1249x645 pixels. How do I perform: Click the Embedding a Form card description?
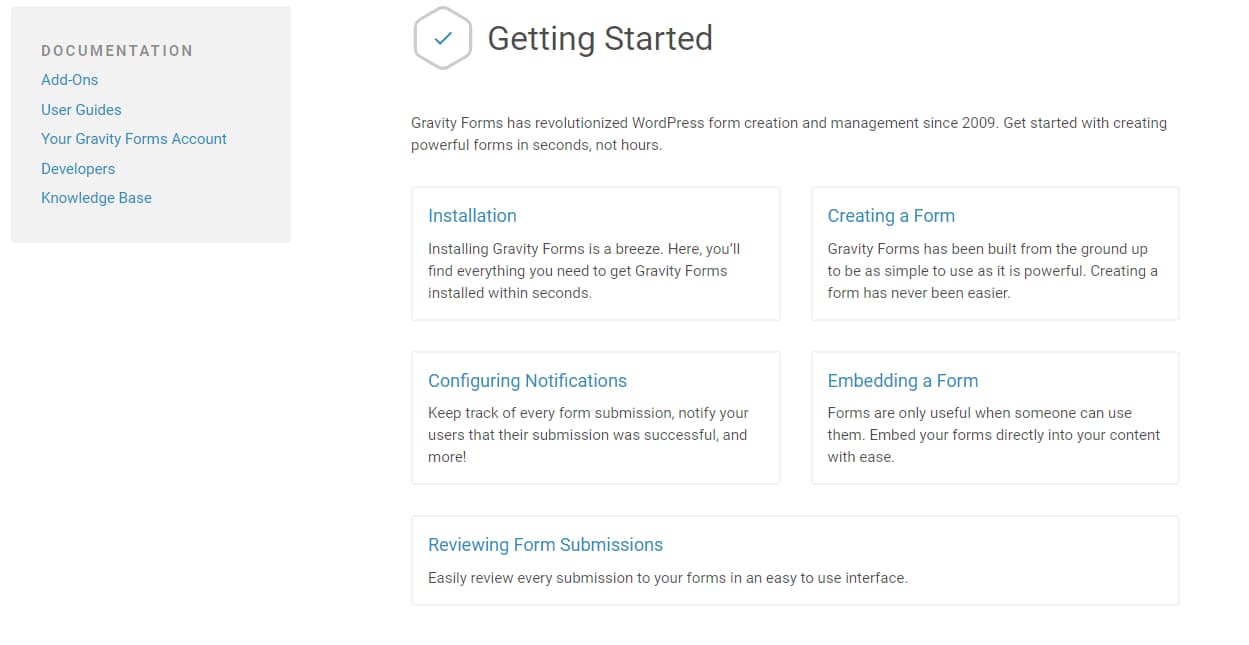click(994, 434)
